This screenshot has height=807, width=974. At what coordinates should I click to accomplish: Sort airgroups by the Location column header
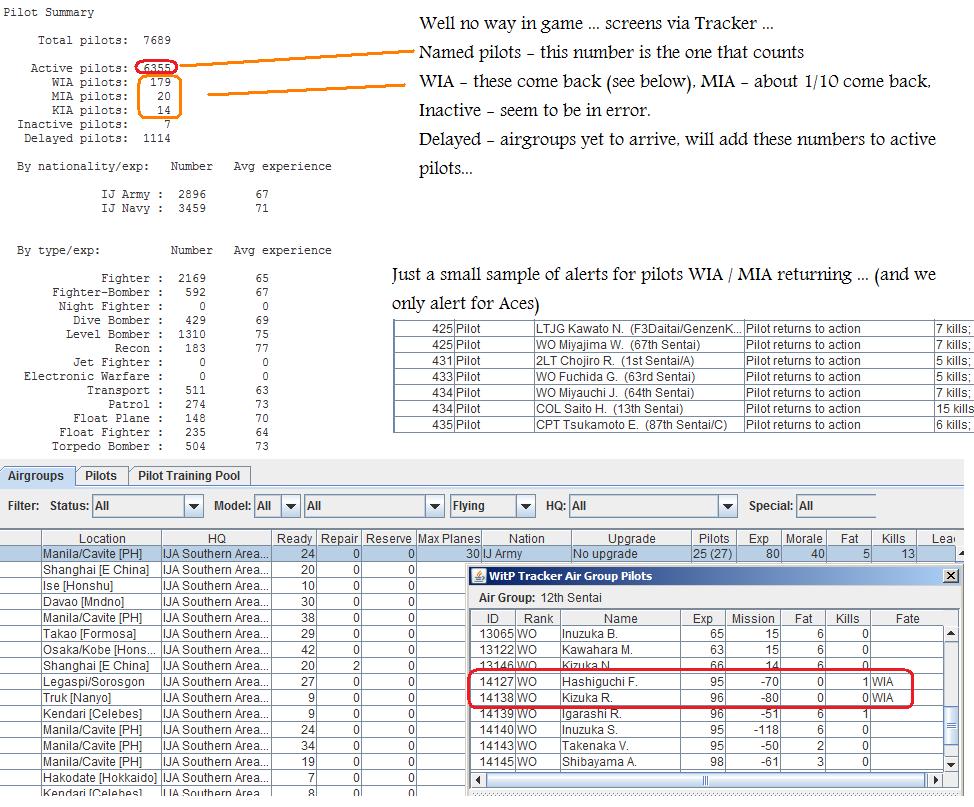click(x=102, y=539)
